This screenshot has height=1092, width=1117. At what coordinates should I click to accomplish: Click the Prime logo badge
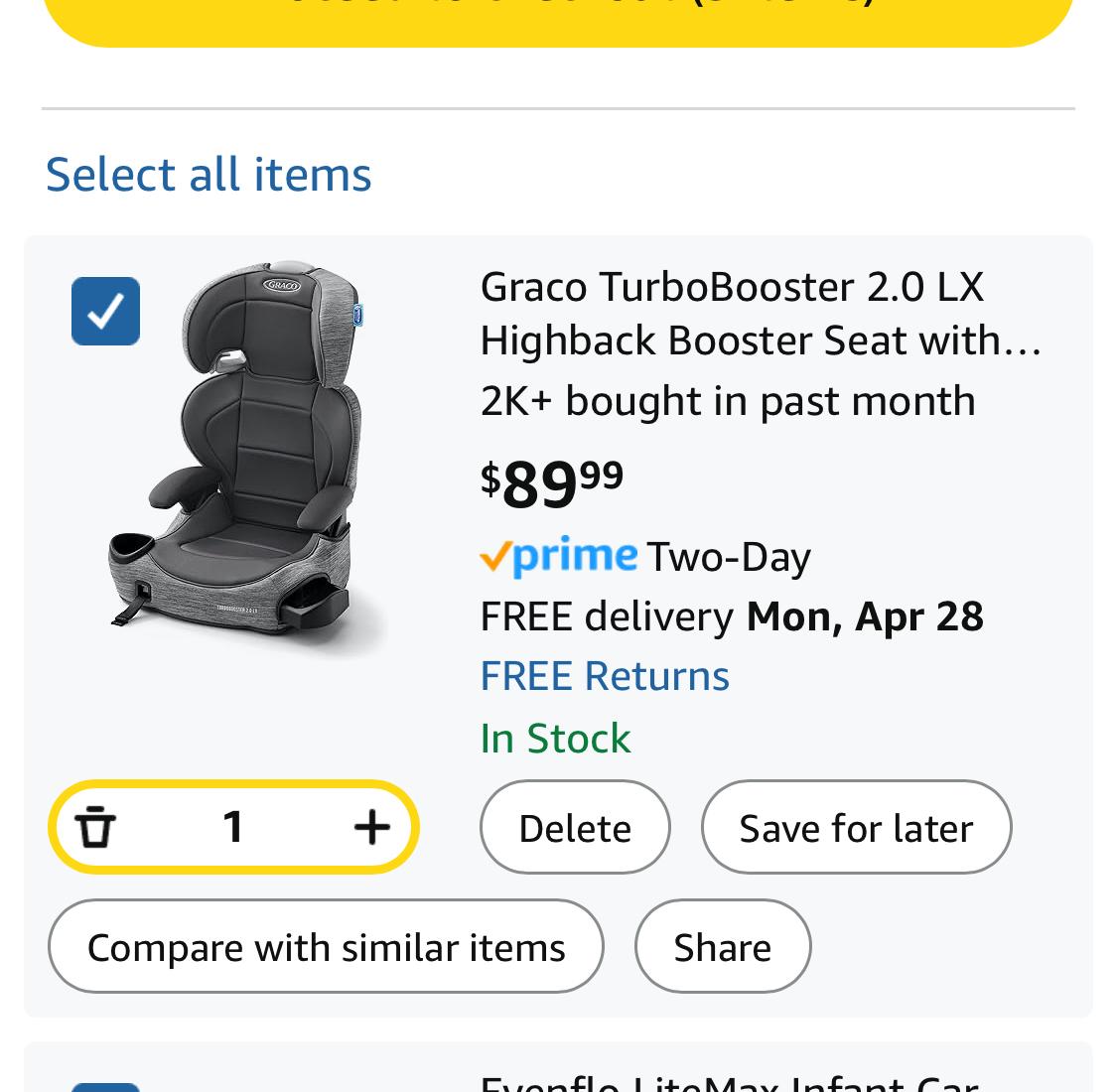pyautogui.click(x=558, y=557)
